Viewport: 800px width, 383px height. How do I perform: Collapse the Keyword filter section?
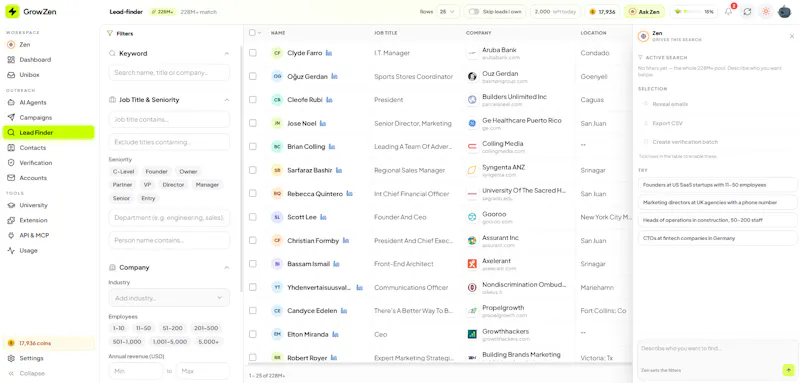[x=227, y=54]
